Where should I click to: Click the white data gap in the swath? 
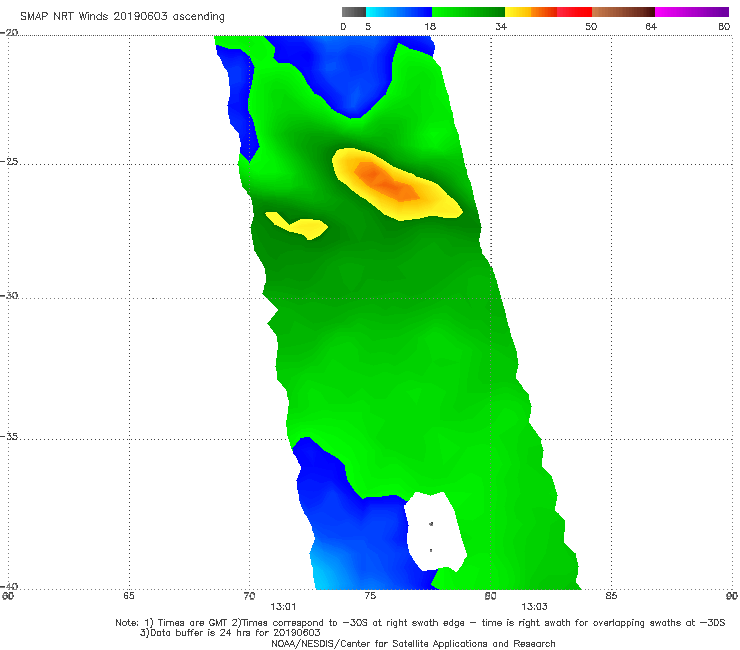click(436, 531)
